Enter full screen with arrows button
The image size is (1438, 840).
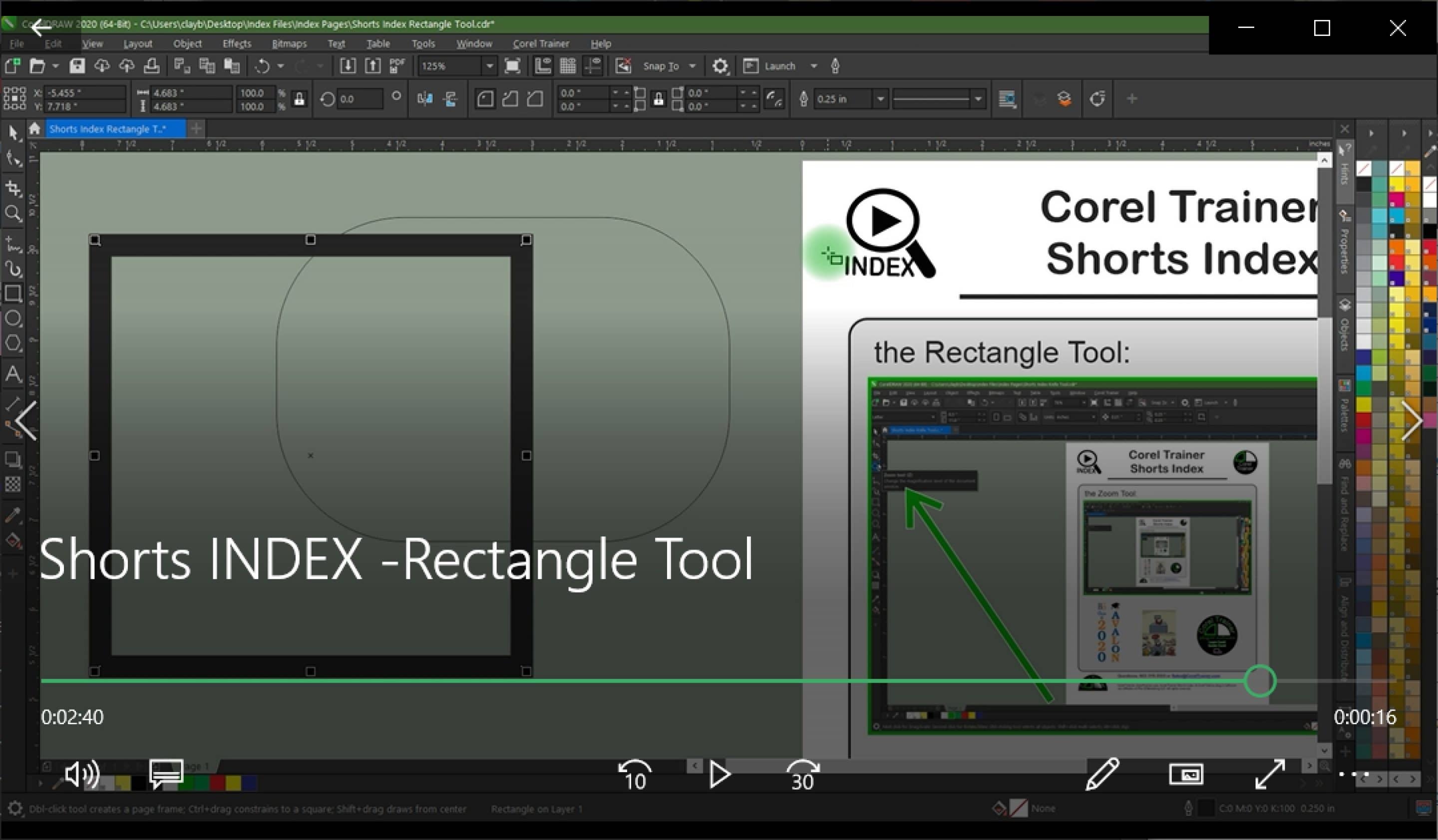[x=1270, y=775]
